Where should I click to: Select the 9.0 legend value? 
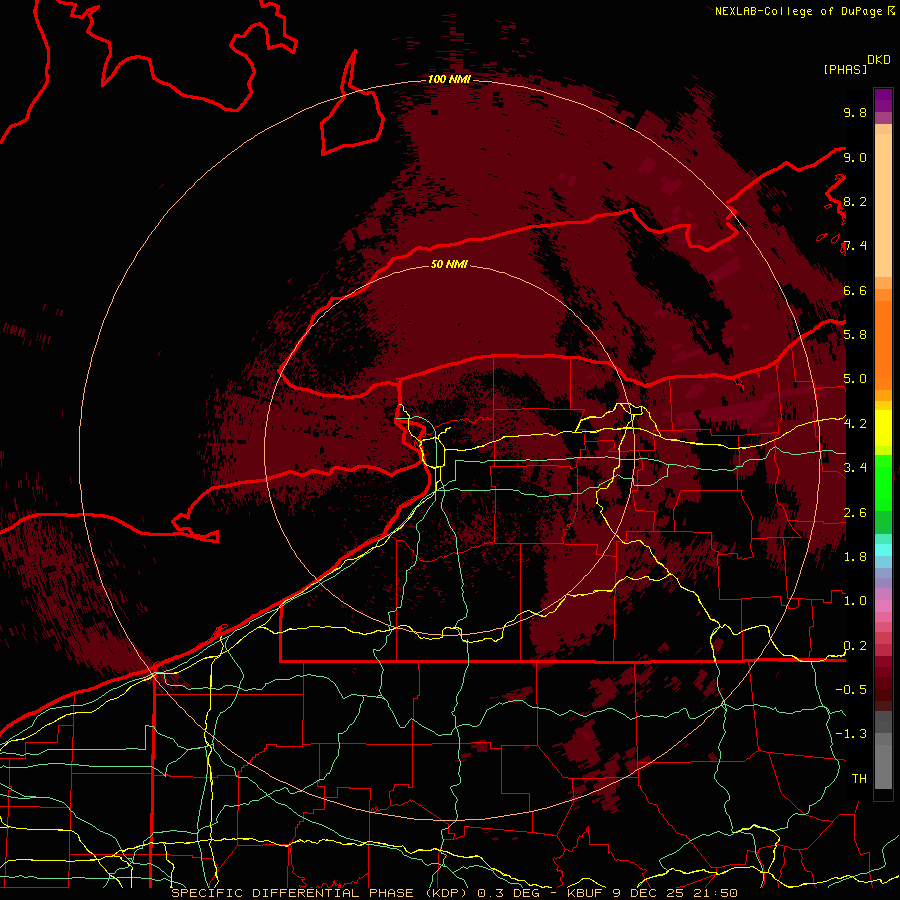855,157
